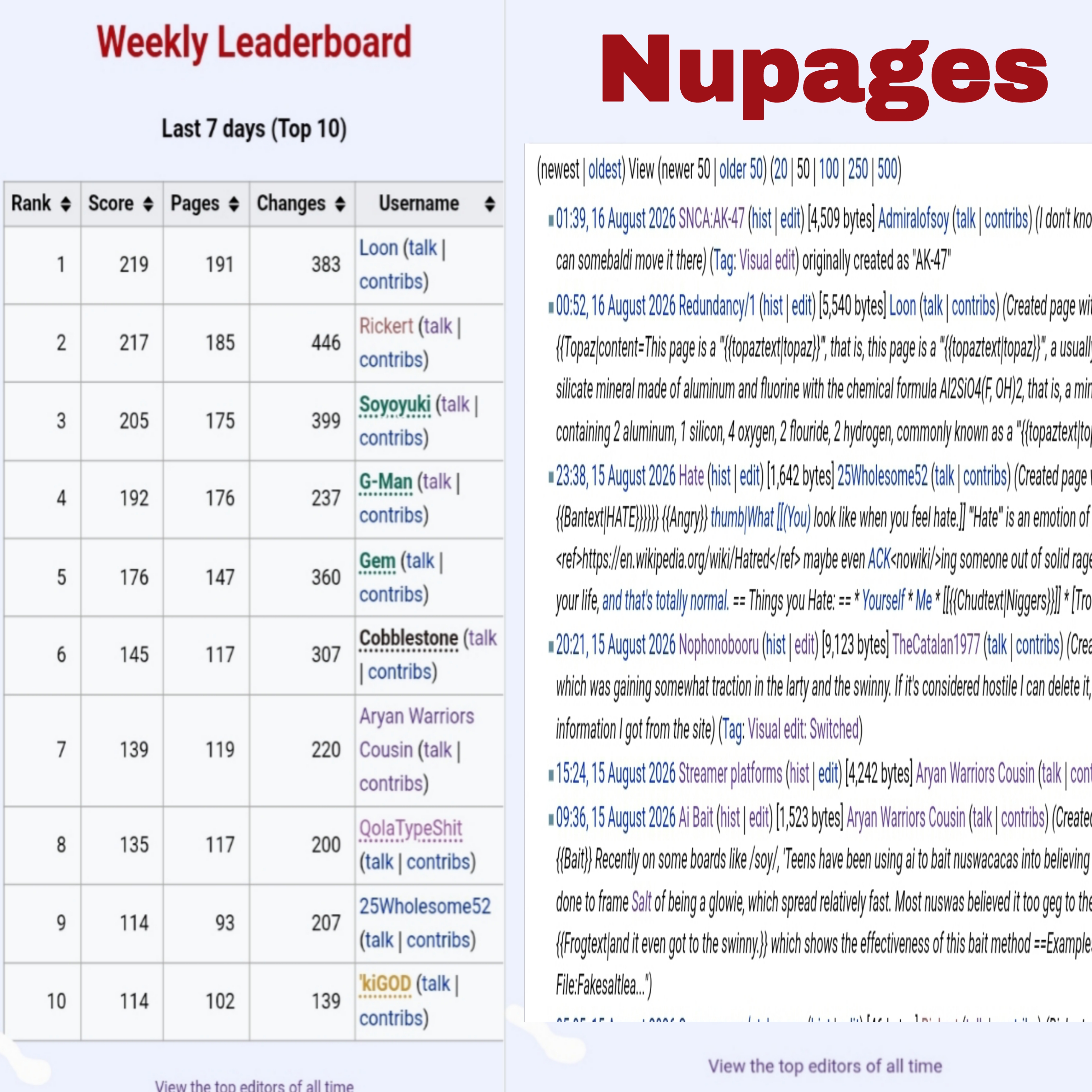This screenshot has height=1092, width=1092.
Task: Open Gem's user page
Action: coord(377,561)
